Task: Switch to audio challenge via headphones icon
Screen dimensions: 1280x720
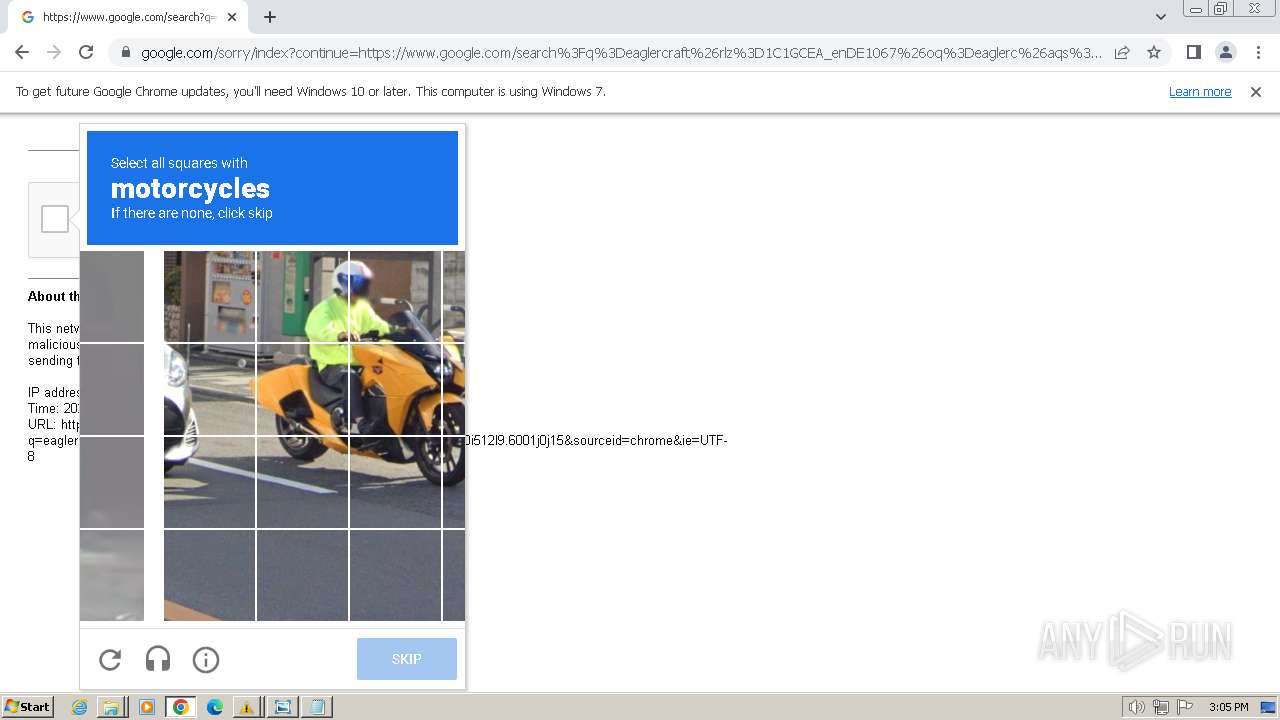Action: [x=158, y=660]
